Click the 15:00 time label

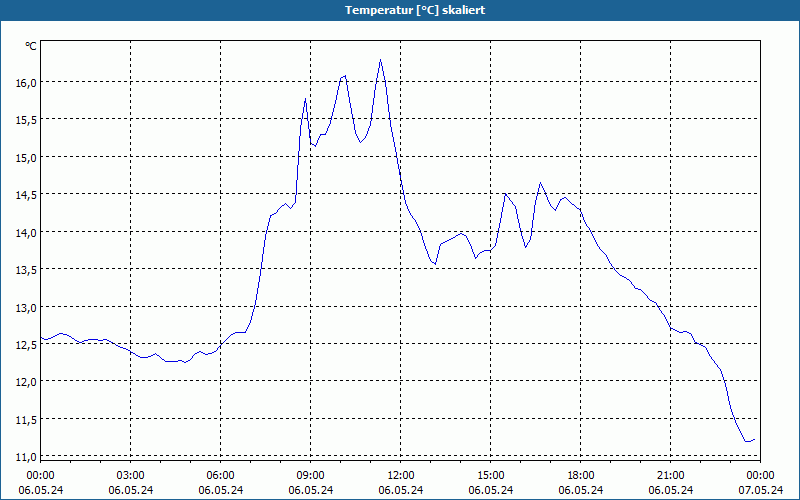491,476
